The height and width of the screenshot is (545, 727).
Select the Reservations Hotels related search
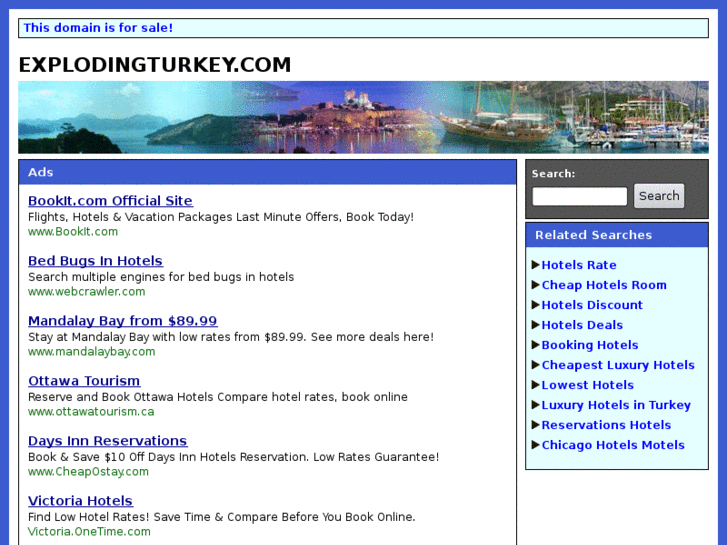click(606, 424)
